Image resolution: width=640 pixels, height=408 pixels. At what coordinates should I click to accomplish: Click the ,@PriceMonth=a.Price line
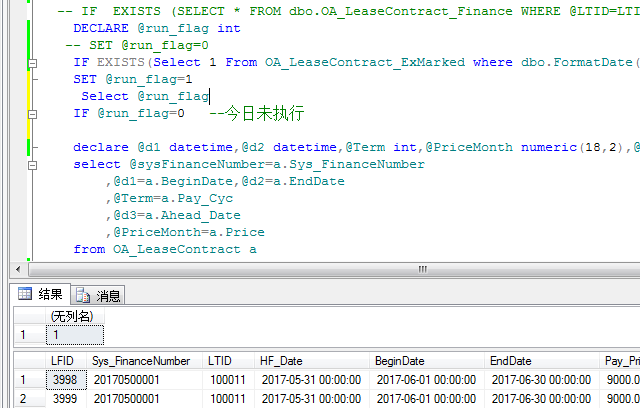[185, 232]
